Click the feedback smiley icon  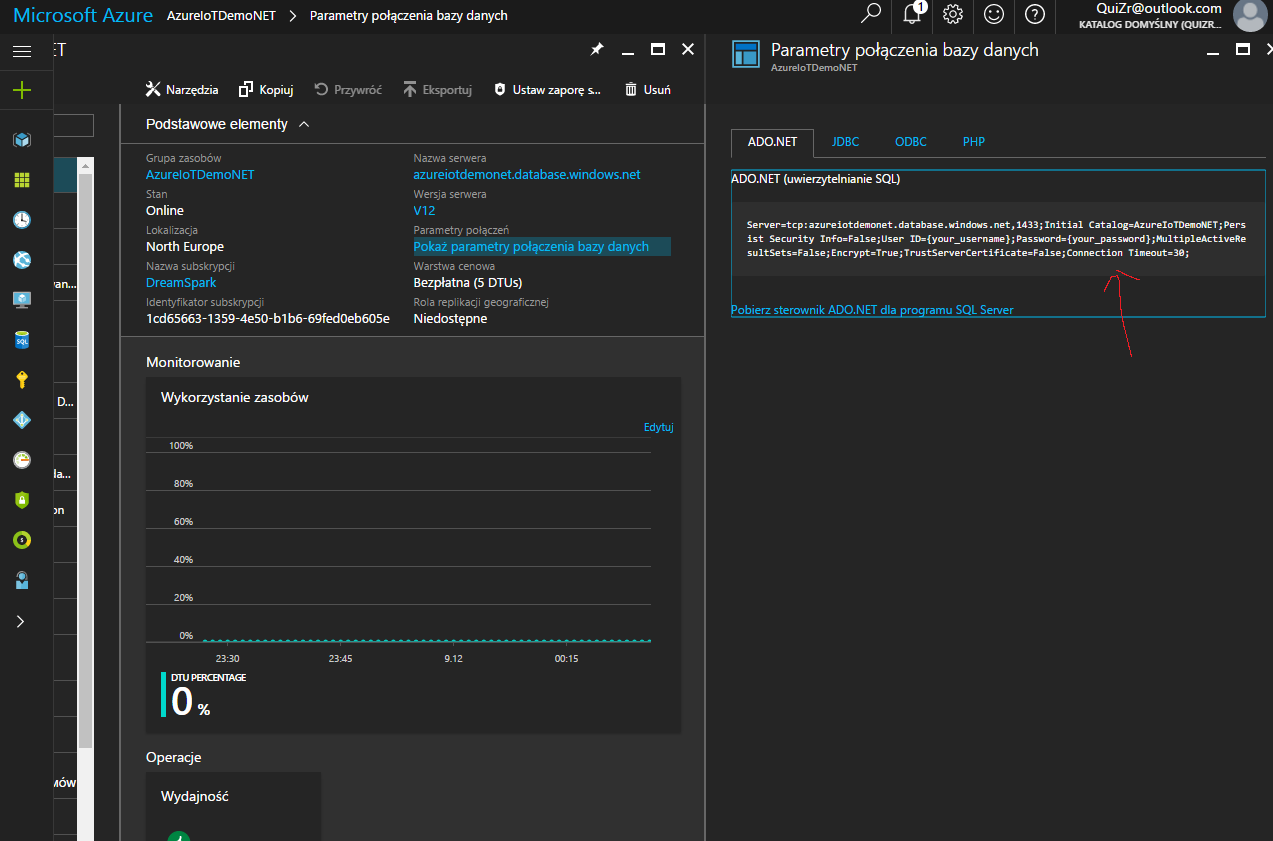[994, 14]
